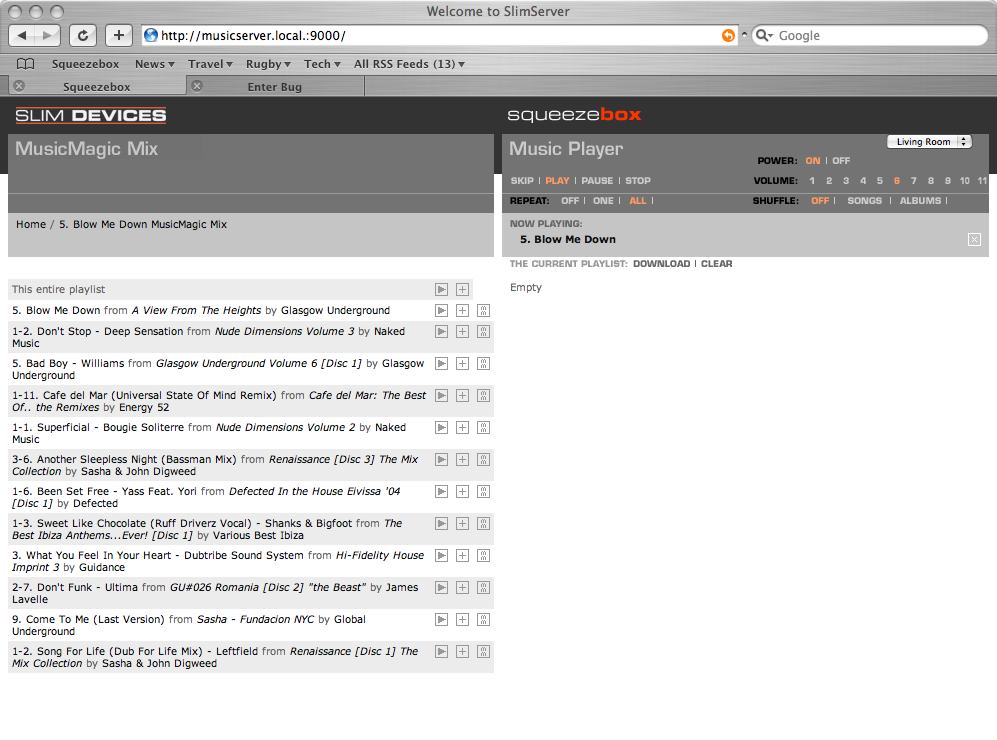997x740 pixels.
Task: Set shuffle to OFF
Action: tap(820, 201)
